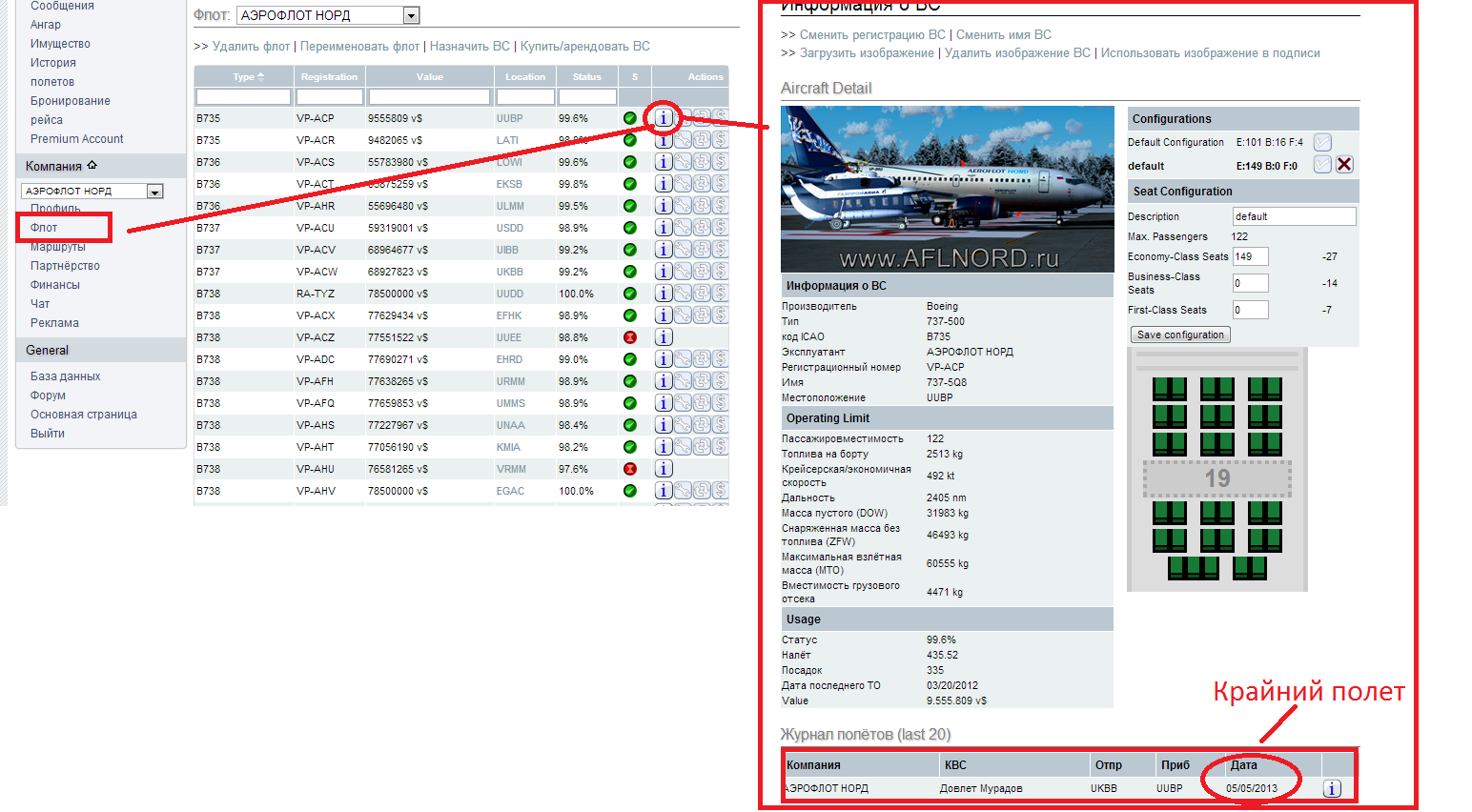Open aircraft info for VP-ACP
The image size is (1472, 812).
point(664,118)
